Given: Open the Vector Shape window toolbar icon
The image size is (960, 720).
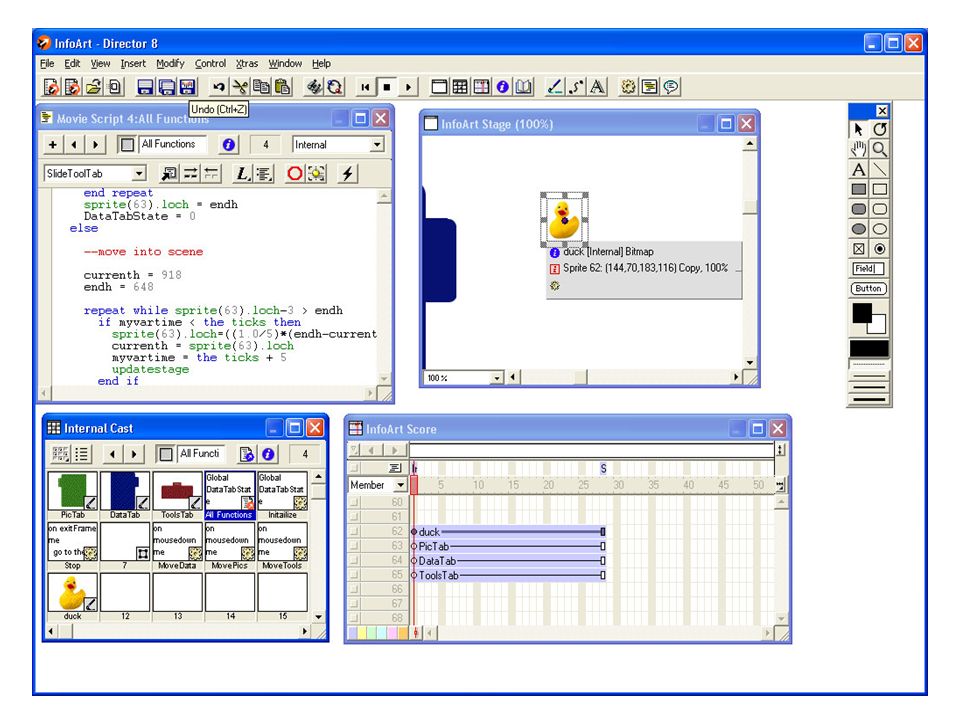Looking at the screenshot, I should (576, 87).
